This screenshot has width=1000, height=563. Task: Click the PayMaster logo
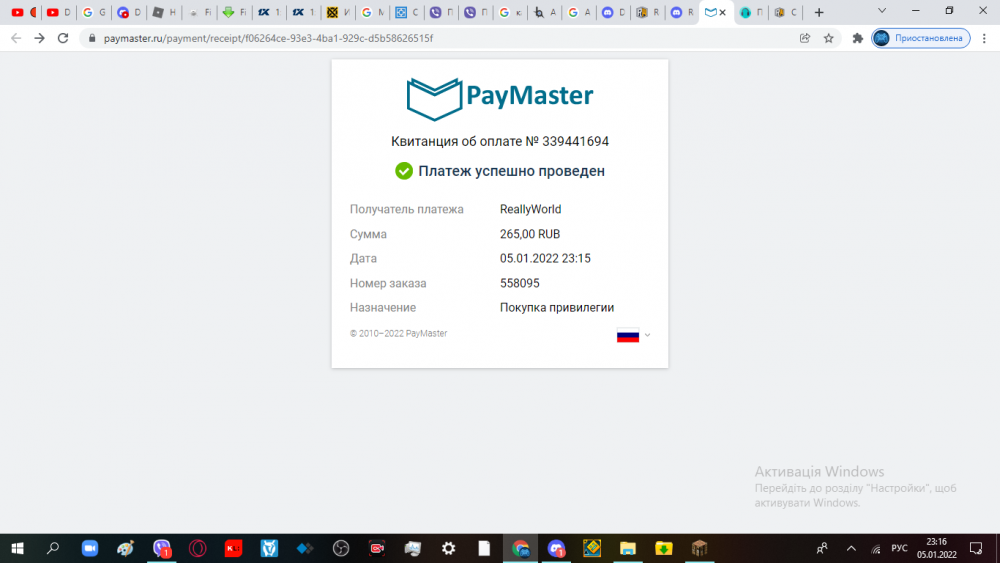(500, 99)
